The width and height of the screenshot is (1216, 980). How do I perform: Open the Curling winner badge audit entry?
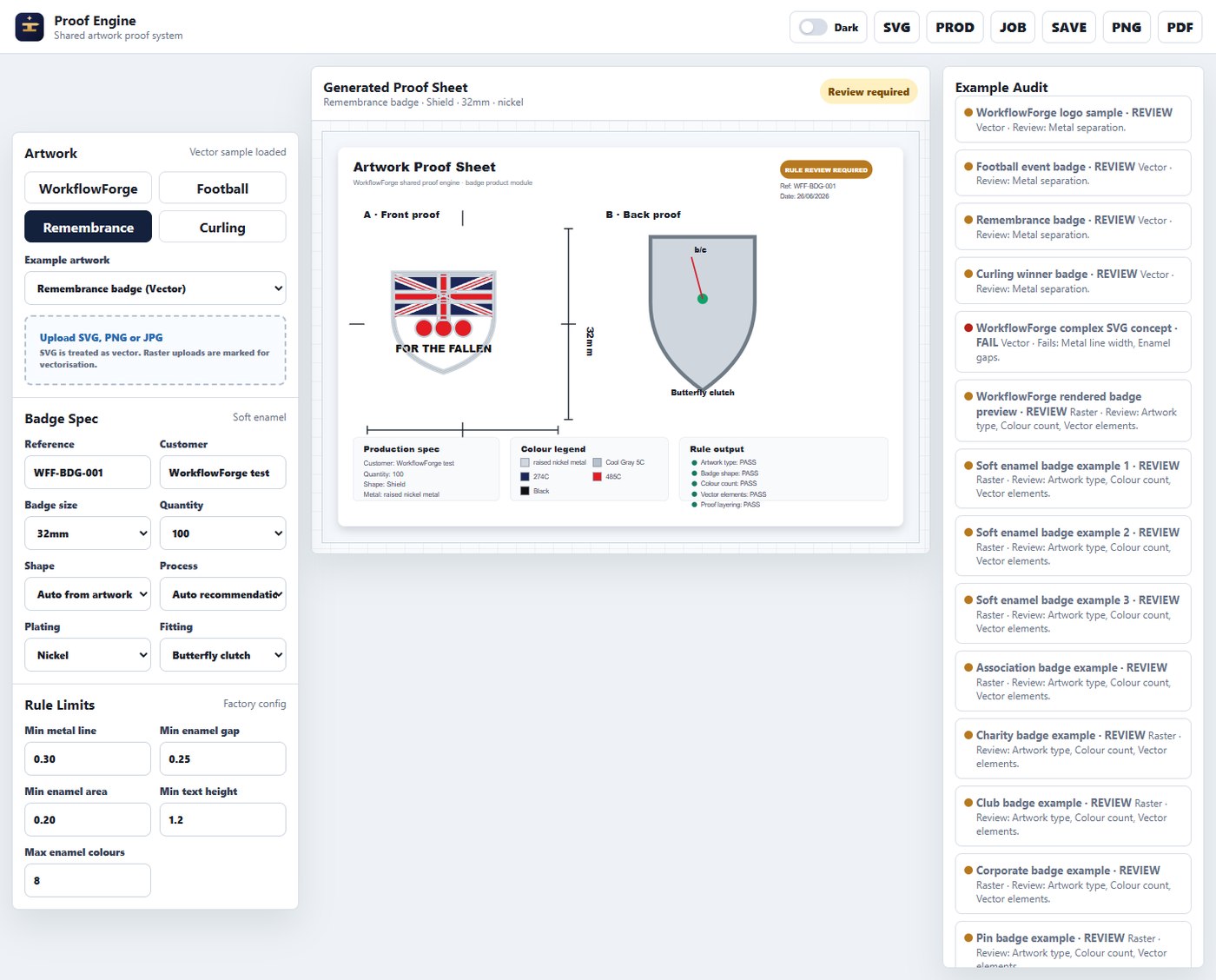pyautogui.click(x=1073, y=280)
